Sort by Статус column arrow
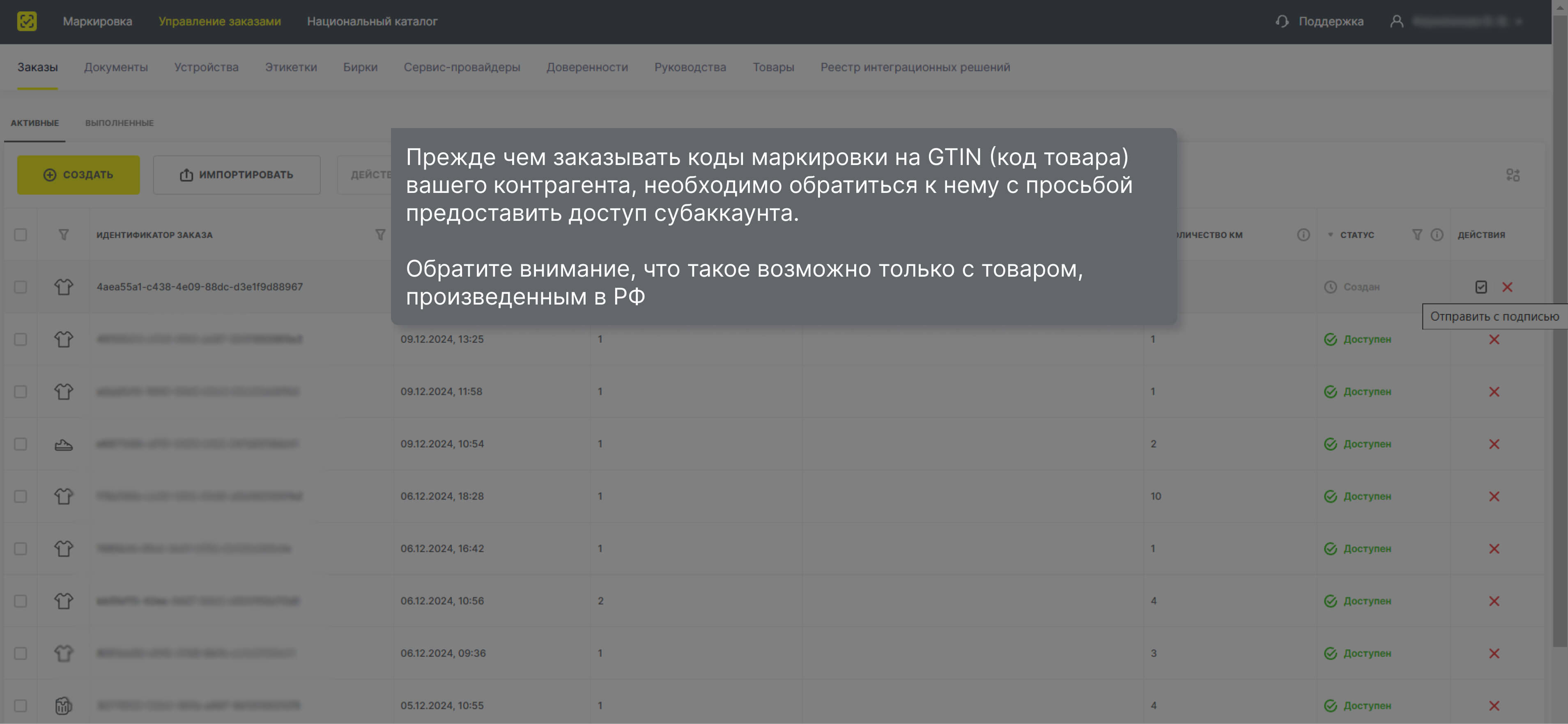This screenshot has width=1568, height=724. (x=1330, y=235)
